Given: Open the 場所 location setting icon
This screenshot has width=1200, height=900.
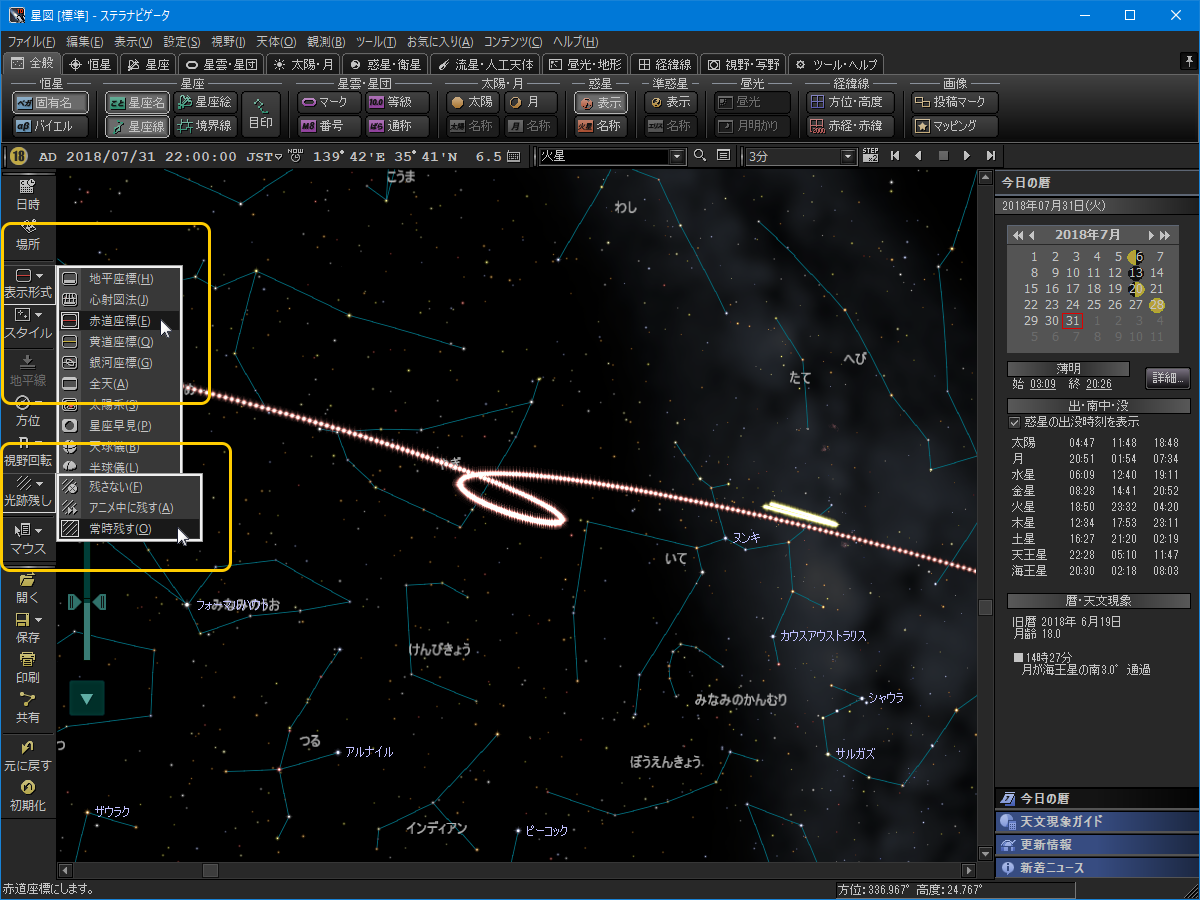Looking at the screenshot, I should coord(27,234).
